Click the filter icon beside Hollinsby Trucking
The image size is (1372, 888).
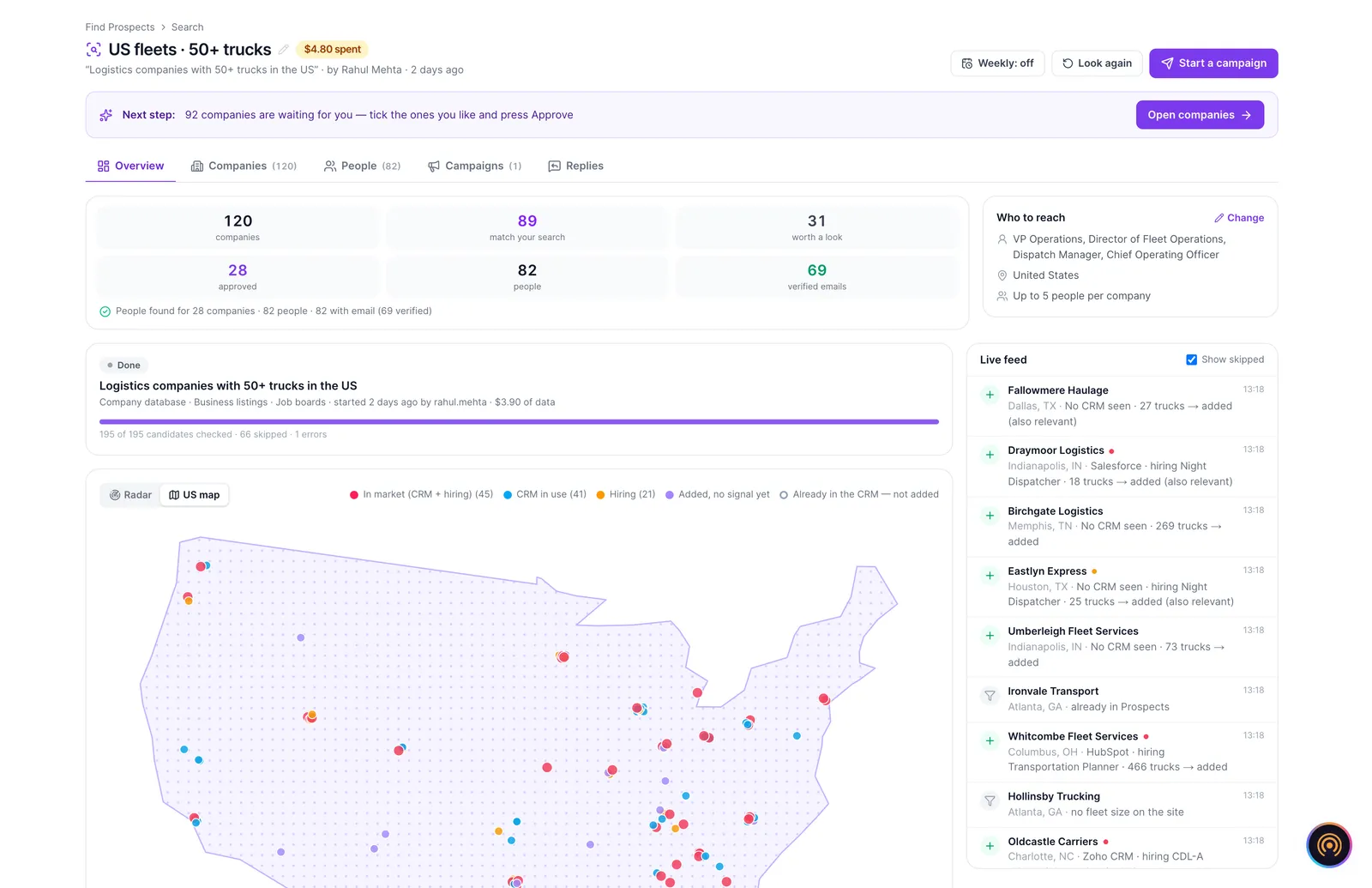pyautogui.click(x=990, y=801)
